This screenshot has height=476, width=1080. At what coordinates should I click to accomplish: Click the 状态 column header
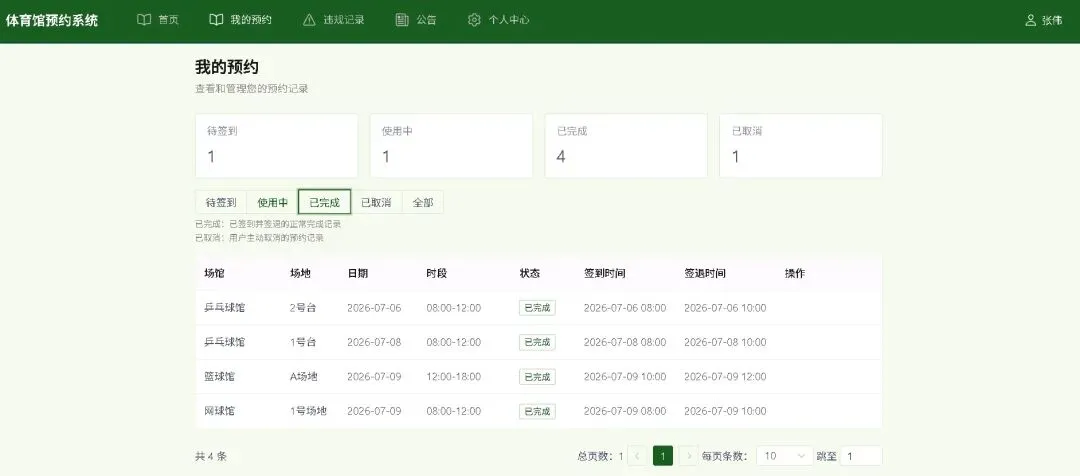(x=530, y=273)
